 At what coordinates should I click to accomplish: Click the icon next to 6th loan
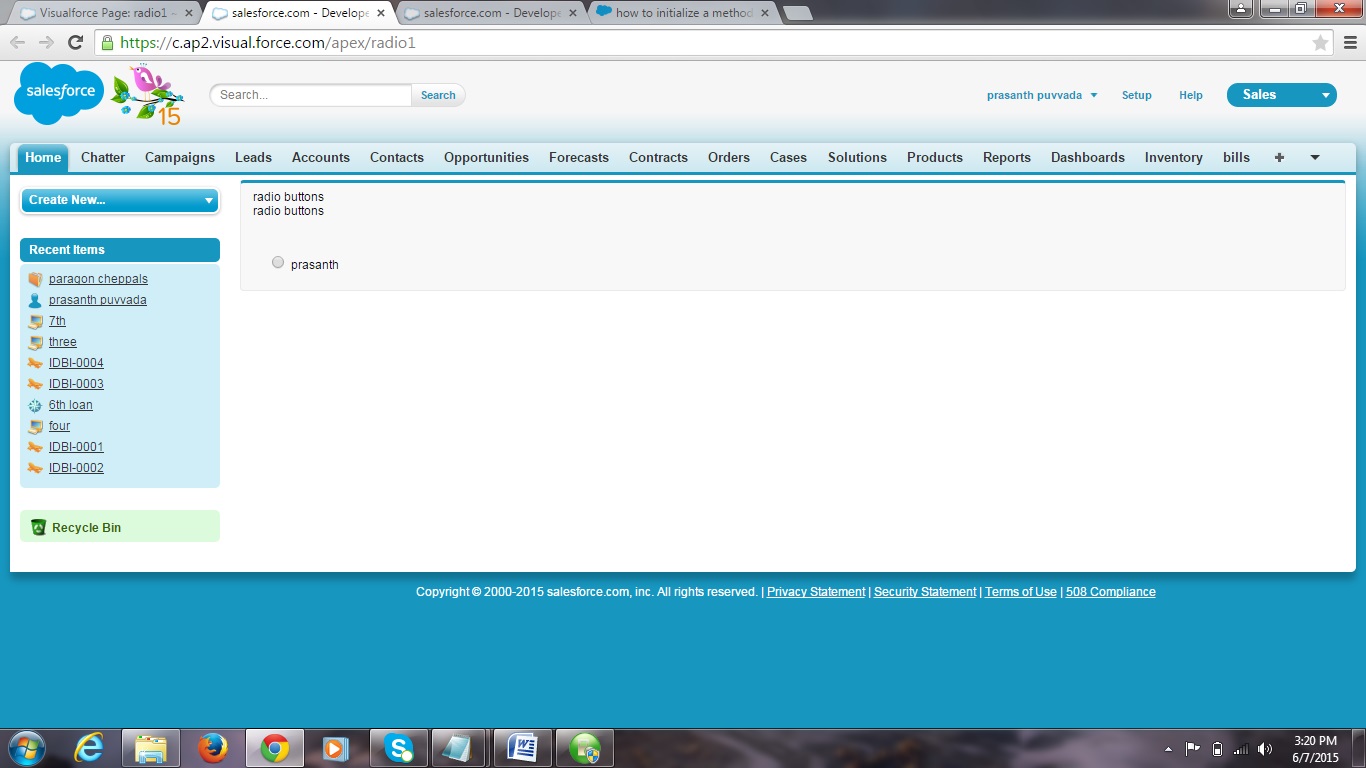coord(36,405)
